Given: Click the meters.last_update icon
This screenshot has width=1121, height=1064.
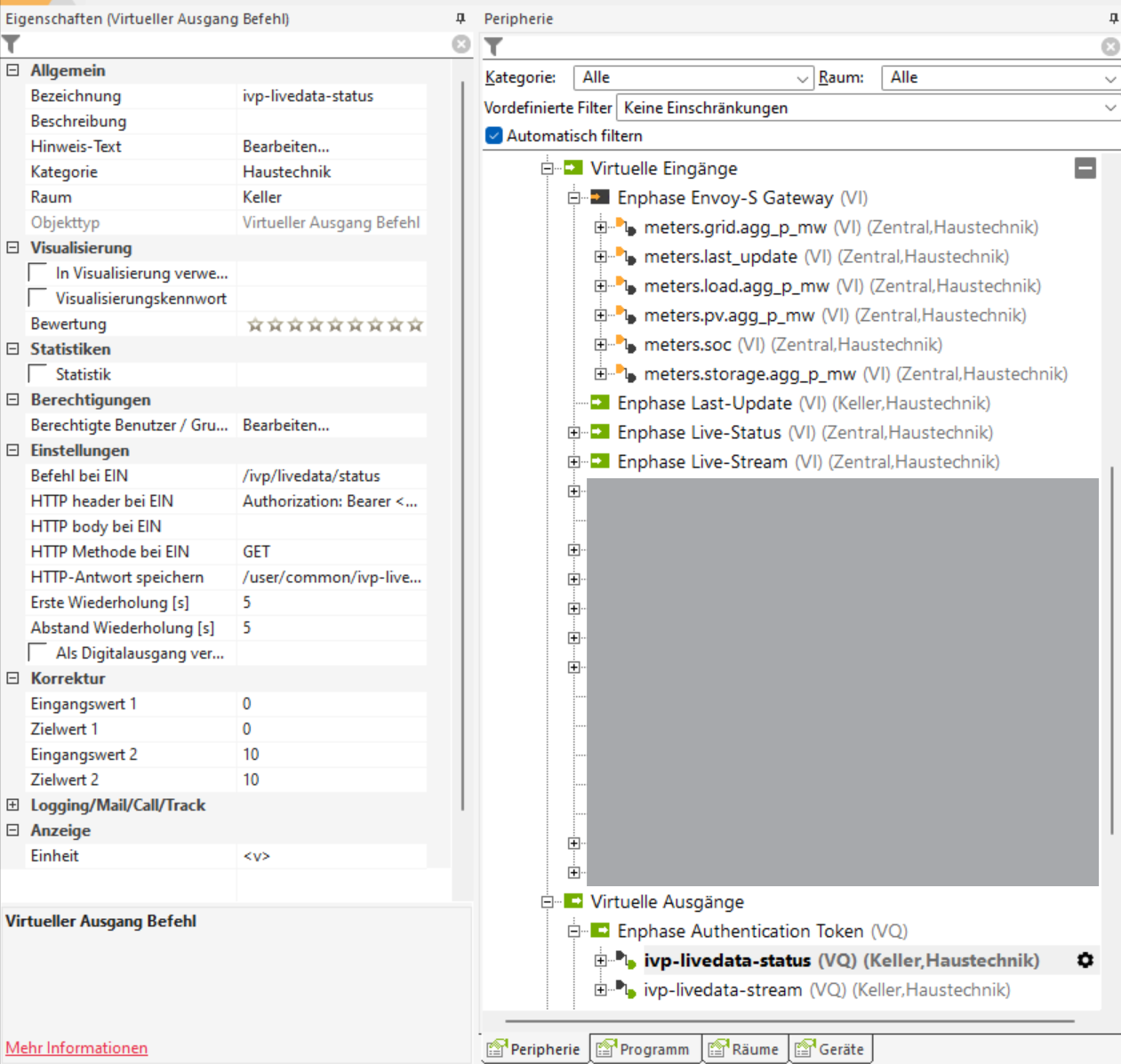Looking at the screenshot, I should click(627, 256).
